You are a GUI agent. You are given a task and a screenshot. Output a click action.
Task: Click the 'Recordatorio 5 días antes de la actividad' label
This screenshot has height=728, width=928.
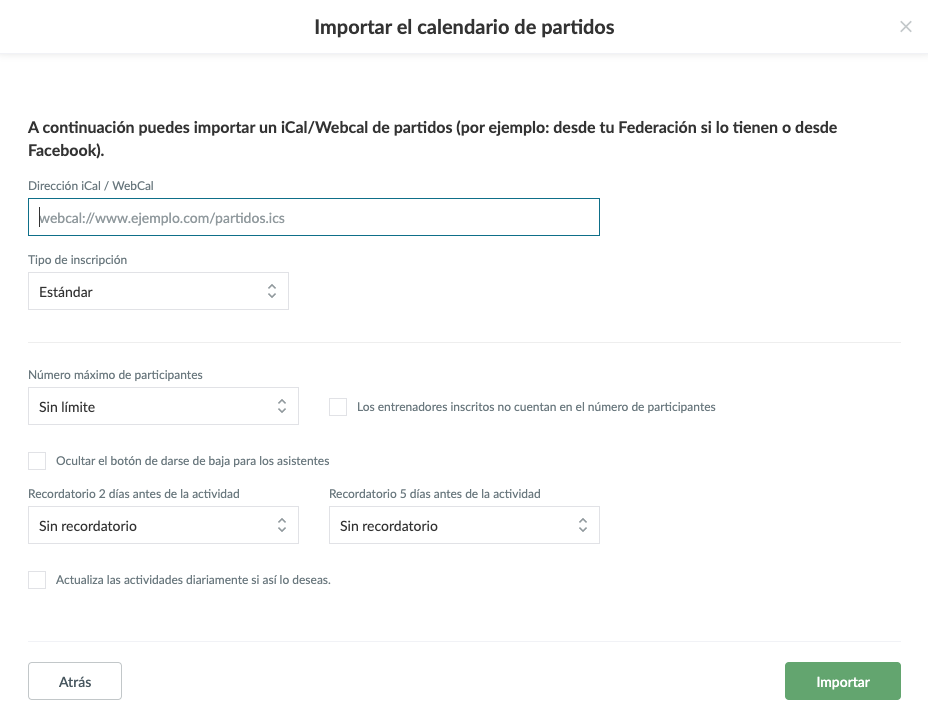[x=434, y=494]
